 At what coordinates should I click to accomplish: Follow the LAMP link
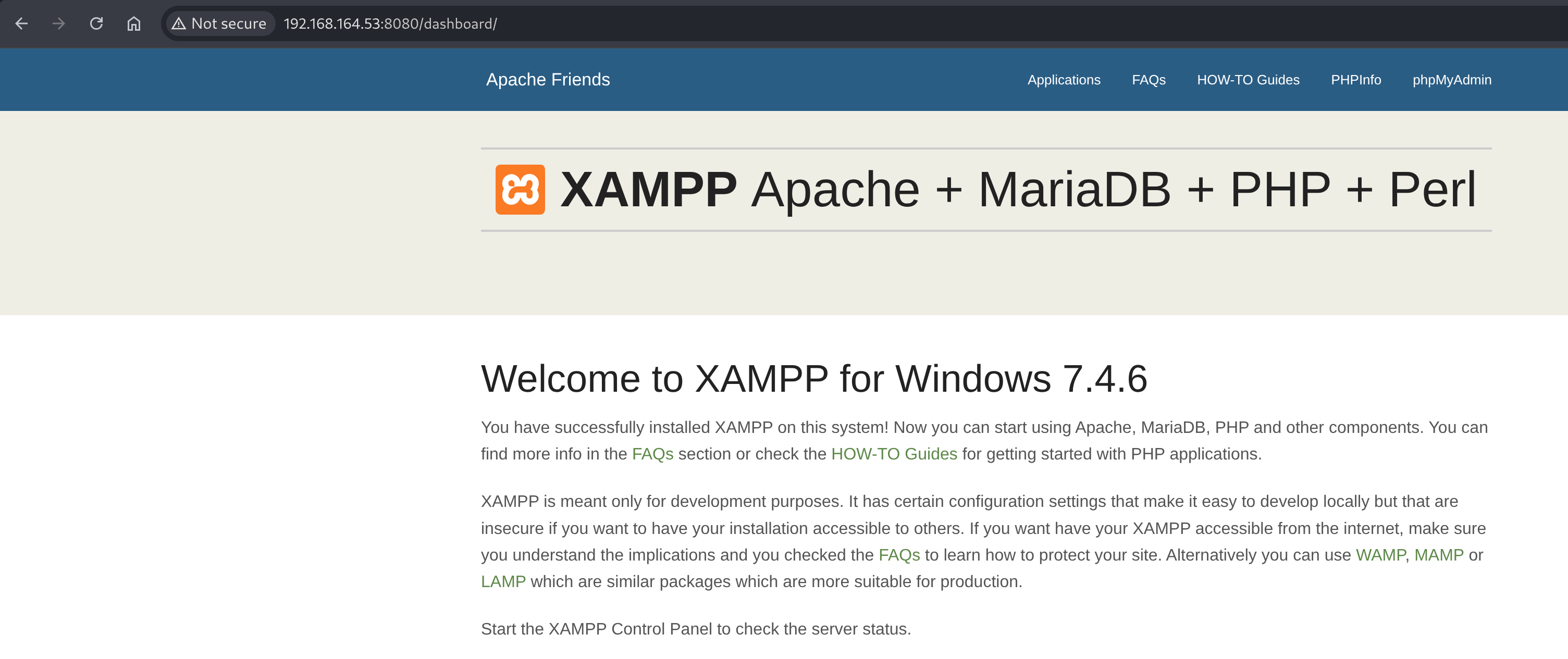click(x=503, y=582)
